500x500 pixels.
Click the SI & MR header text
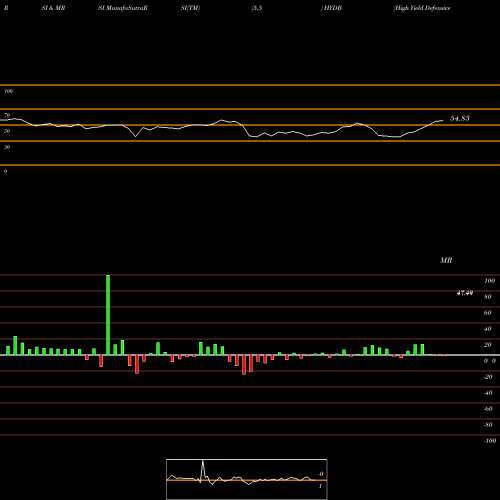[x=53, y=8]
